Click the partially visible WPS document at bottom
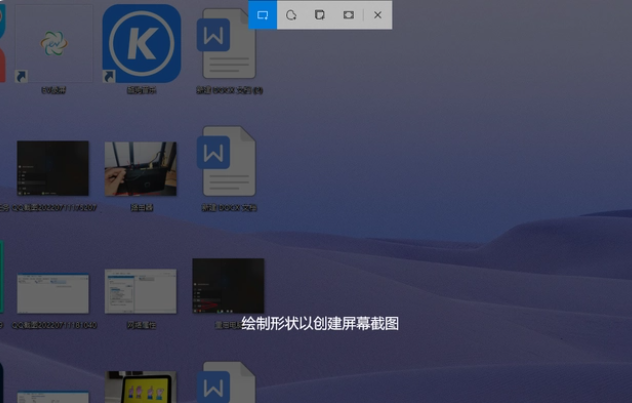Image resolution: width=632 pixels, height=403 pixels. (x=228, y=386)
